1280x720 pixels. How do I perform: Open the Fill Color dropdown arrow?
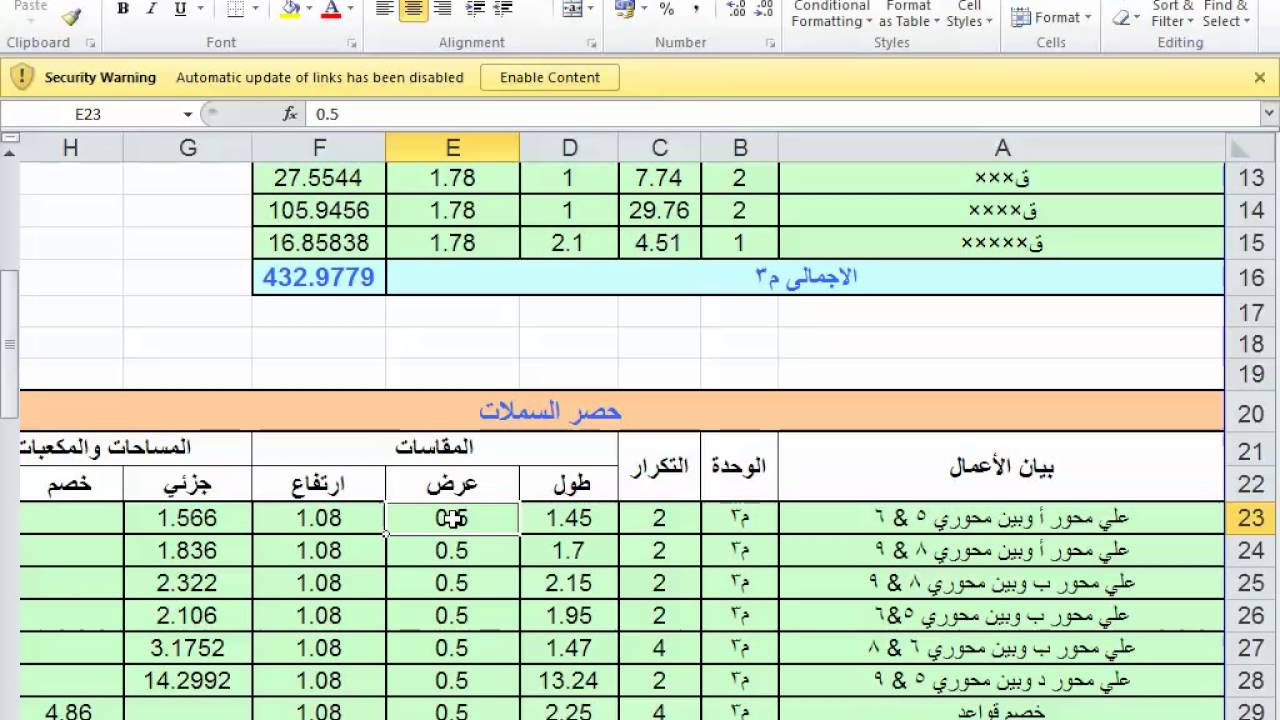tap(311, 9)
